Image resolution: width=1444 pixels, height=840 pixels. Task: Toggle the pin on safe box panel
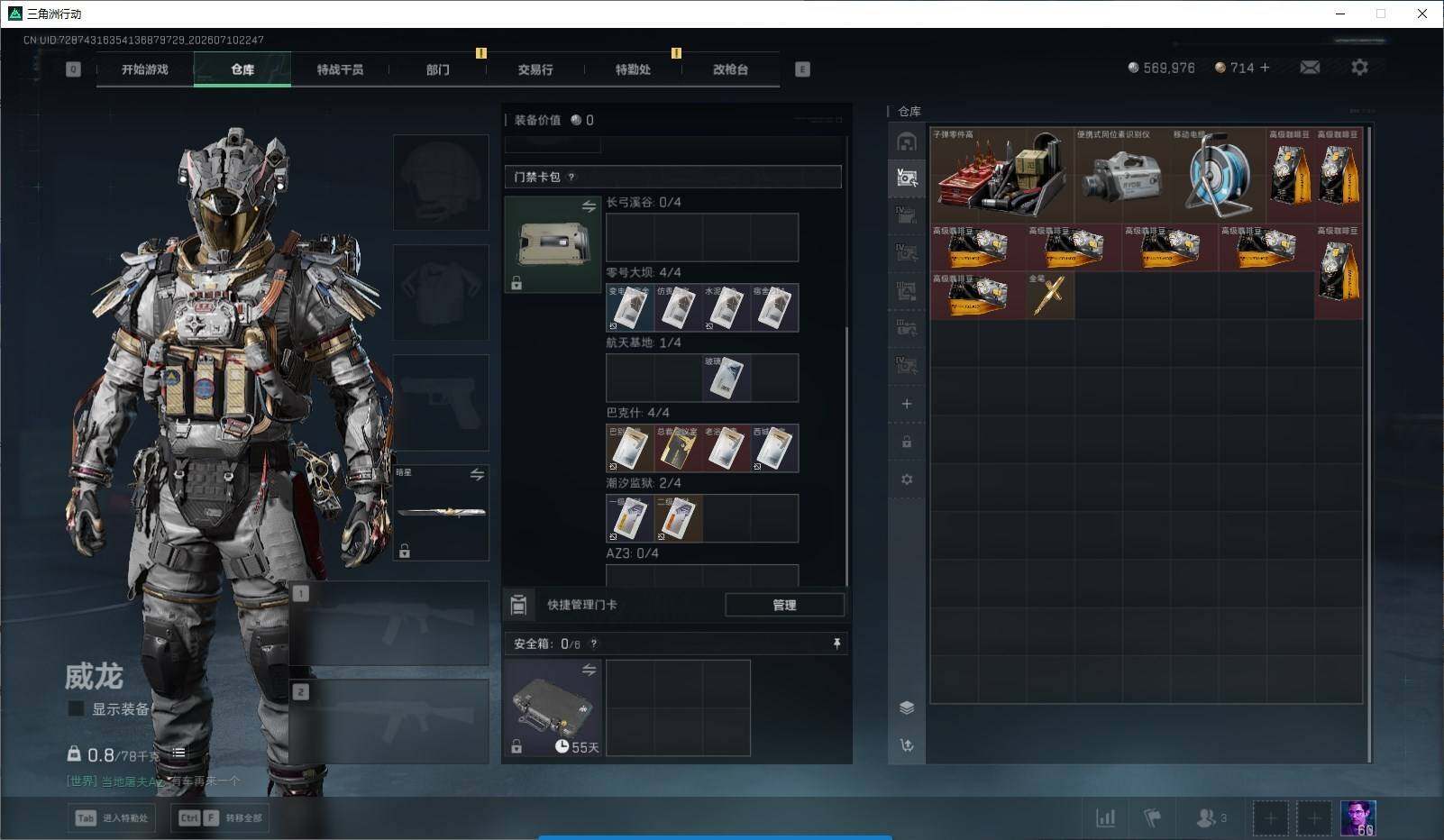point(836,644)
